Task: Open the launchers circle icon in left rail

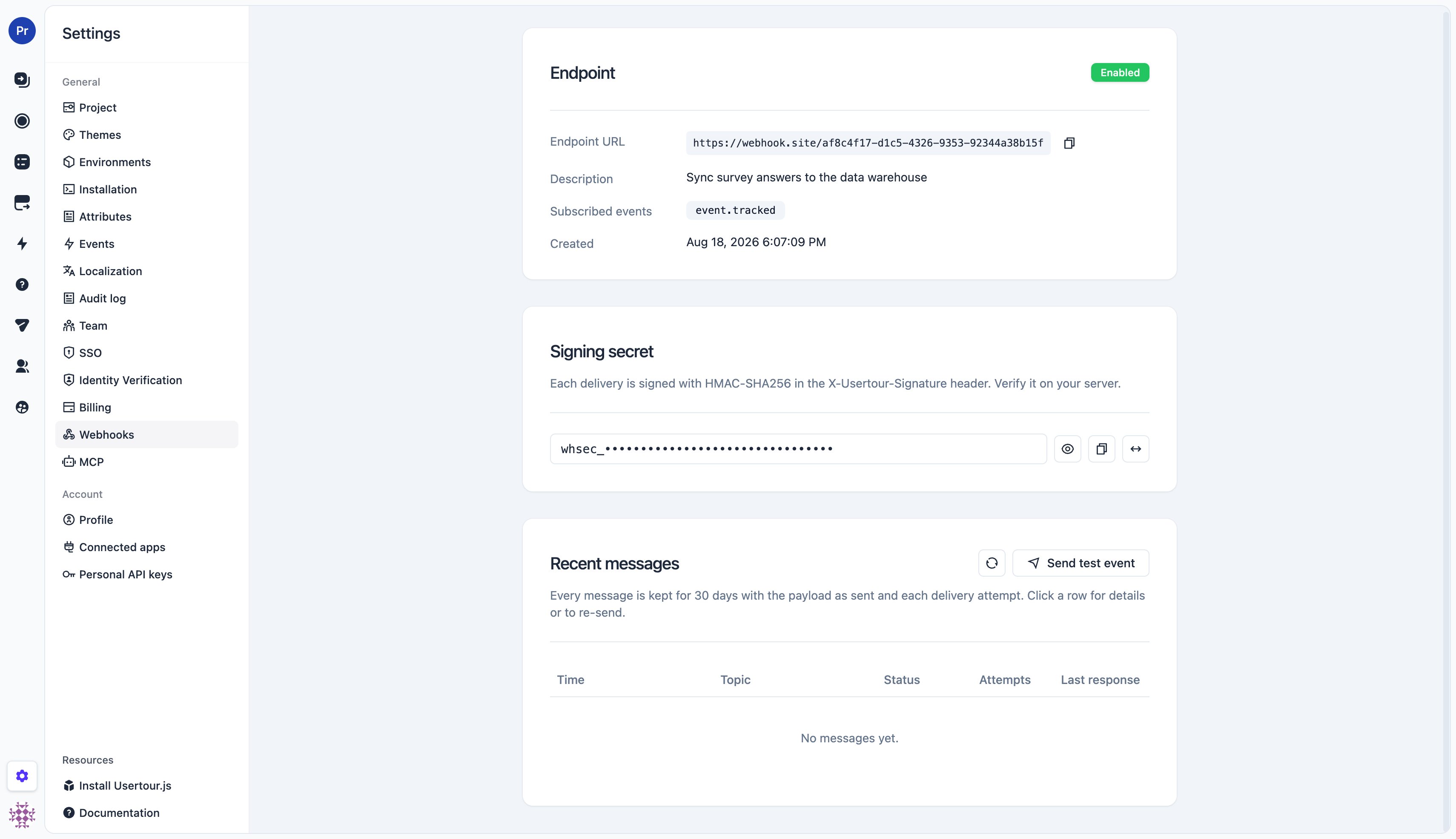Action: click(x=22, y=121)
